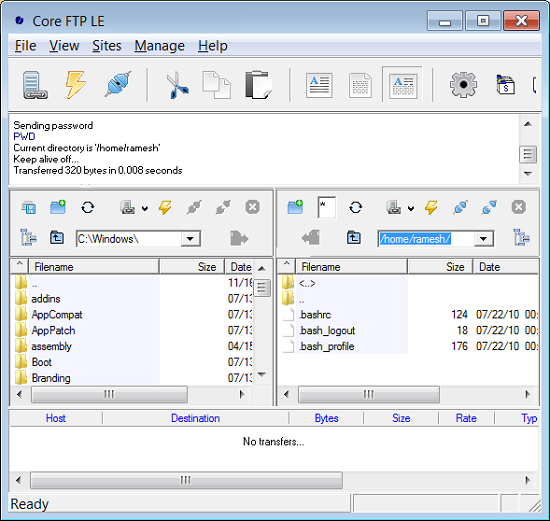Click the sessions/scheduler icon beside gear
Image resolution: width=550 pixels, height=521 pixels.
(505, 85)
